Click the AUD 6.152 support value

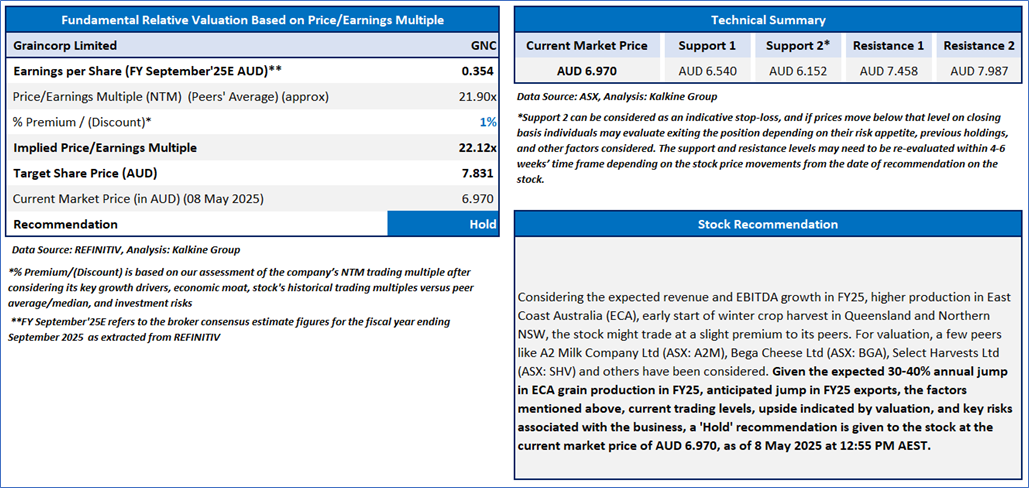click(797, 70)
